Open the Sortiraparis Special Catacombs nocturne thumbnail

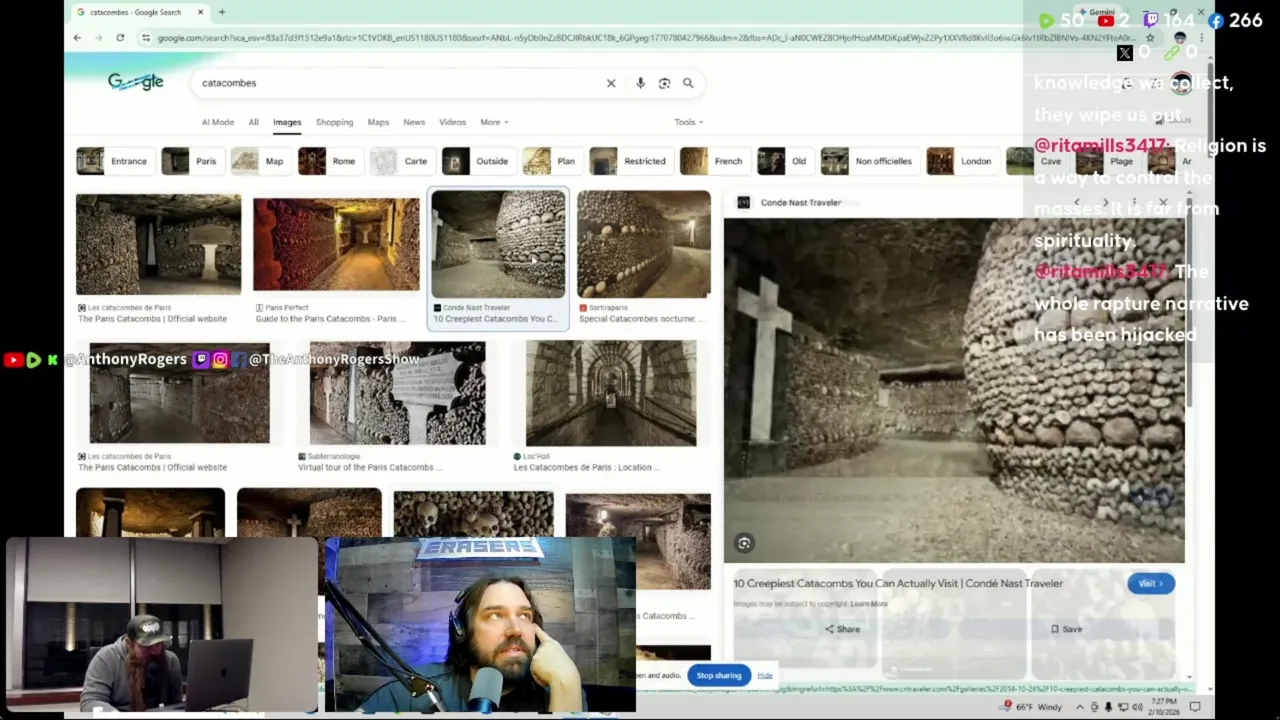[644, 244]
